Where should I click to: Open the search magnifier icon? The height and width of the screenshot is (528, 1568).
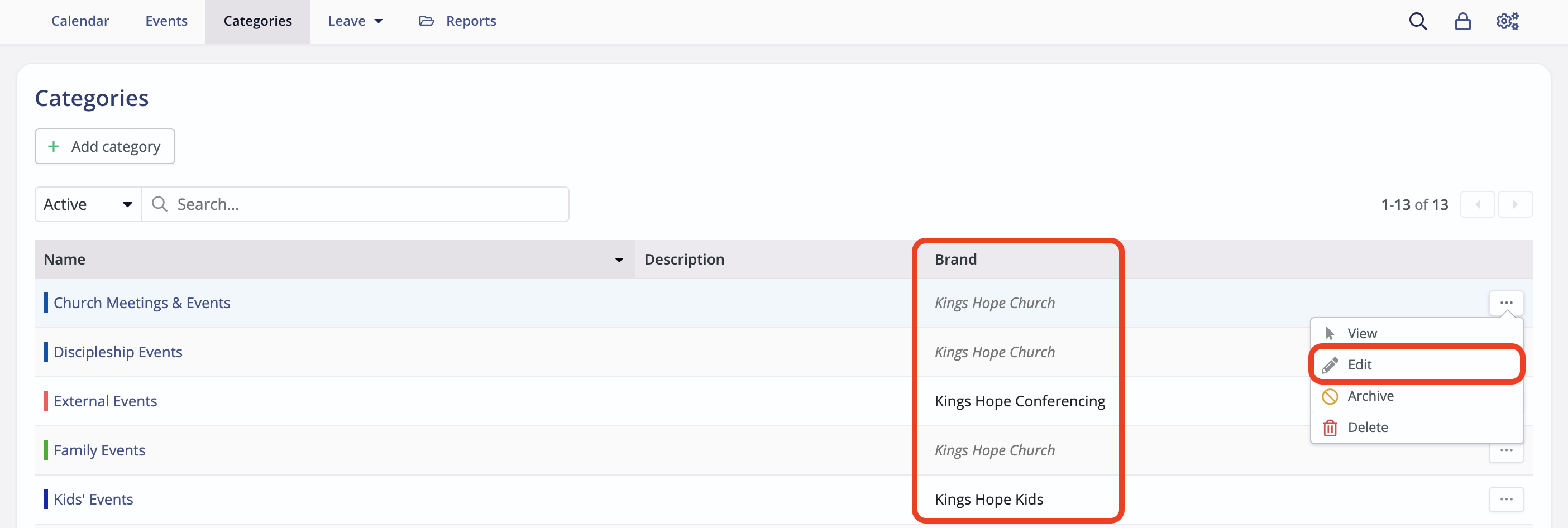[1418, 21]
